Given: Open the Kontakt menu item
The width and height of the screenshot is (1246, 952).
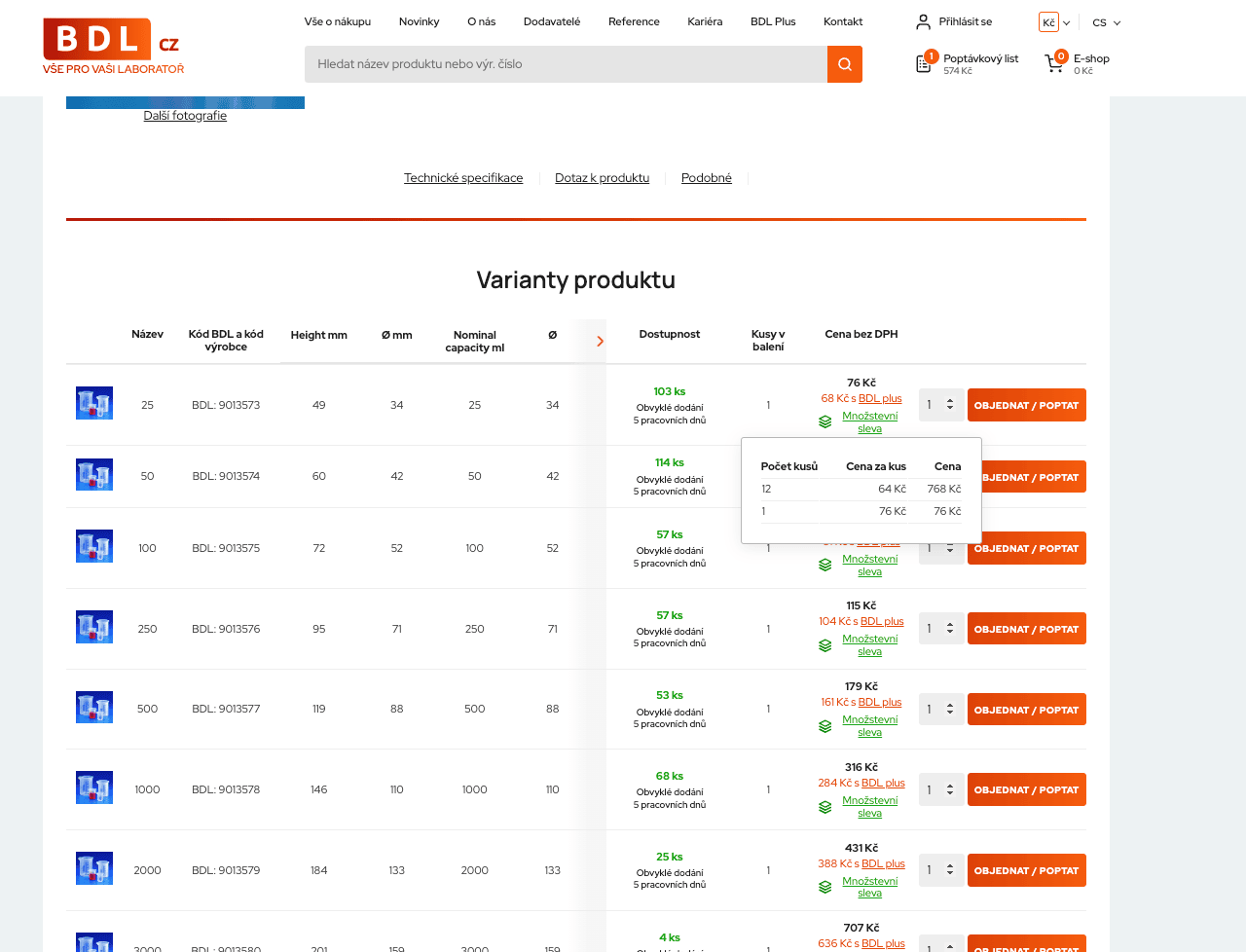Looking at the screenshot, I should click(x=843, y=21).
